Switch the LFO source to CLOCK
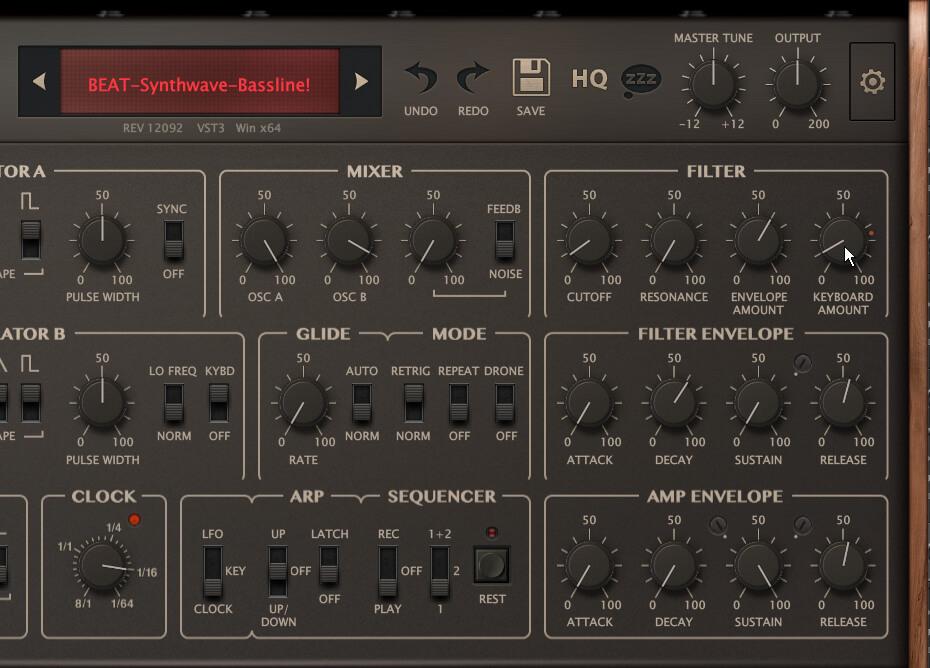Viewport: 930px width, 668px height. 213,572
